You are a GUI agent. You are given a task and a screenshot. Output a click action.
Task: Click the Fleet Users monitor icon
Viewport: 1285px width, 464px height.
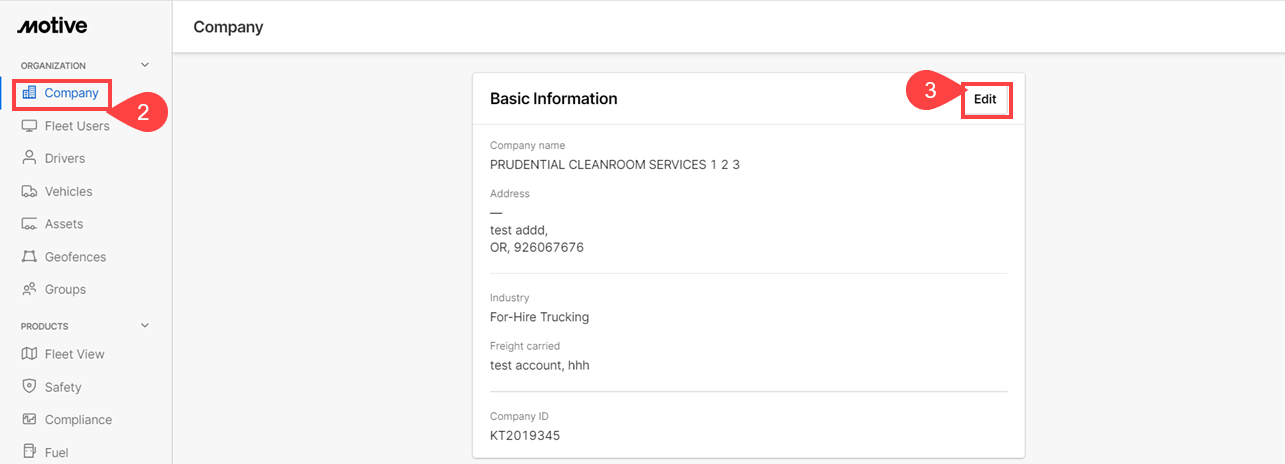tap(29, 126)
